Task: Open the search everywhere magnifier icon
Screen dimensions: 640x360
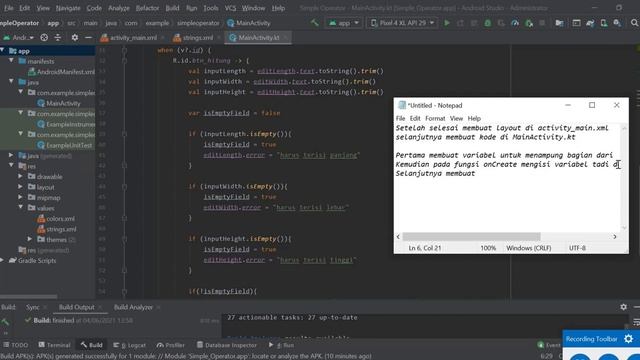Action: pyautogui.click(x=634, y=23)
